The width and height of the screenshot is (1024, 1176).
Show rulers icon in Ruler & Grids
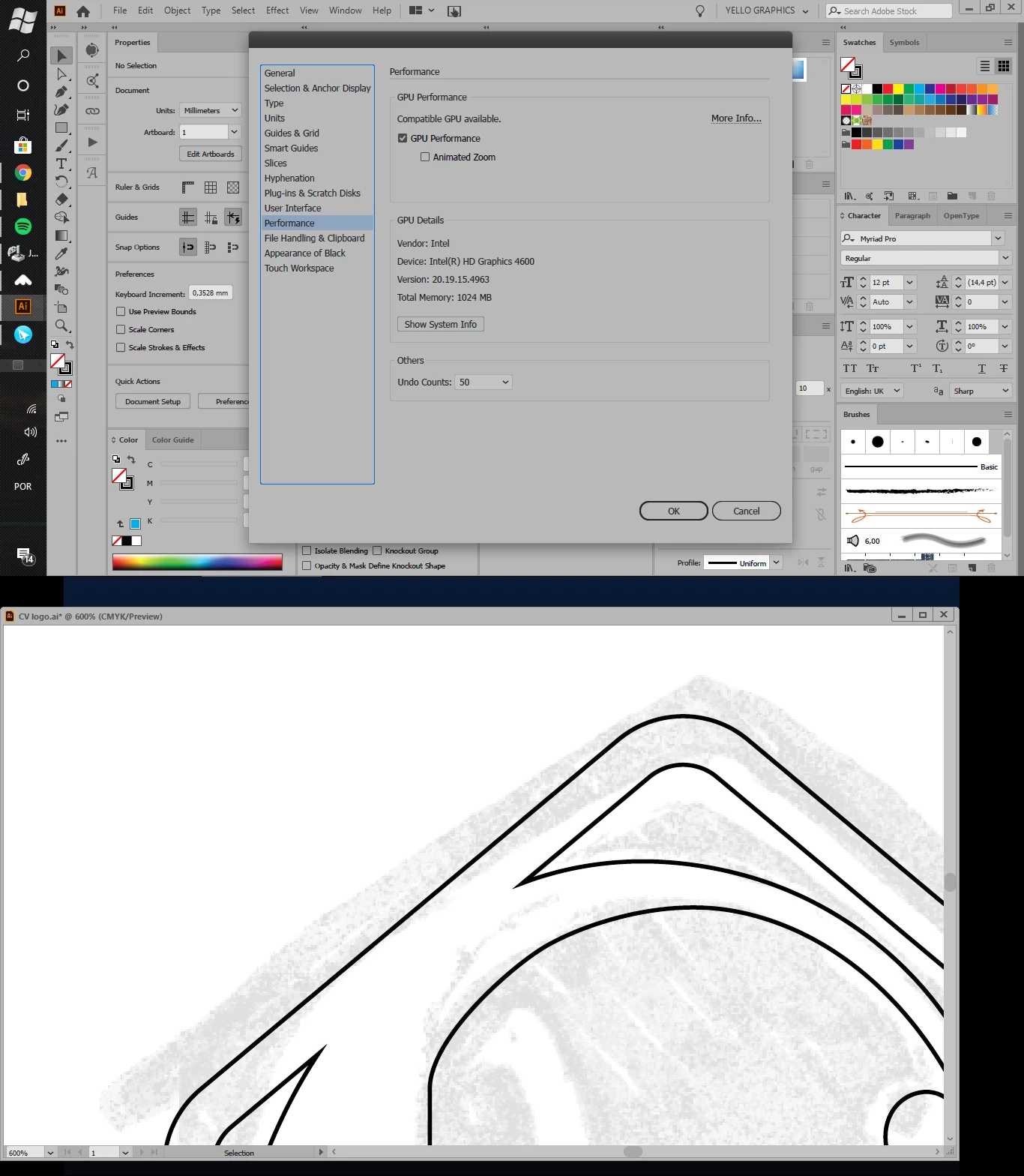pos(188,187)
